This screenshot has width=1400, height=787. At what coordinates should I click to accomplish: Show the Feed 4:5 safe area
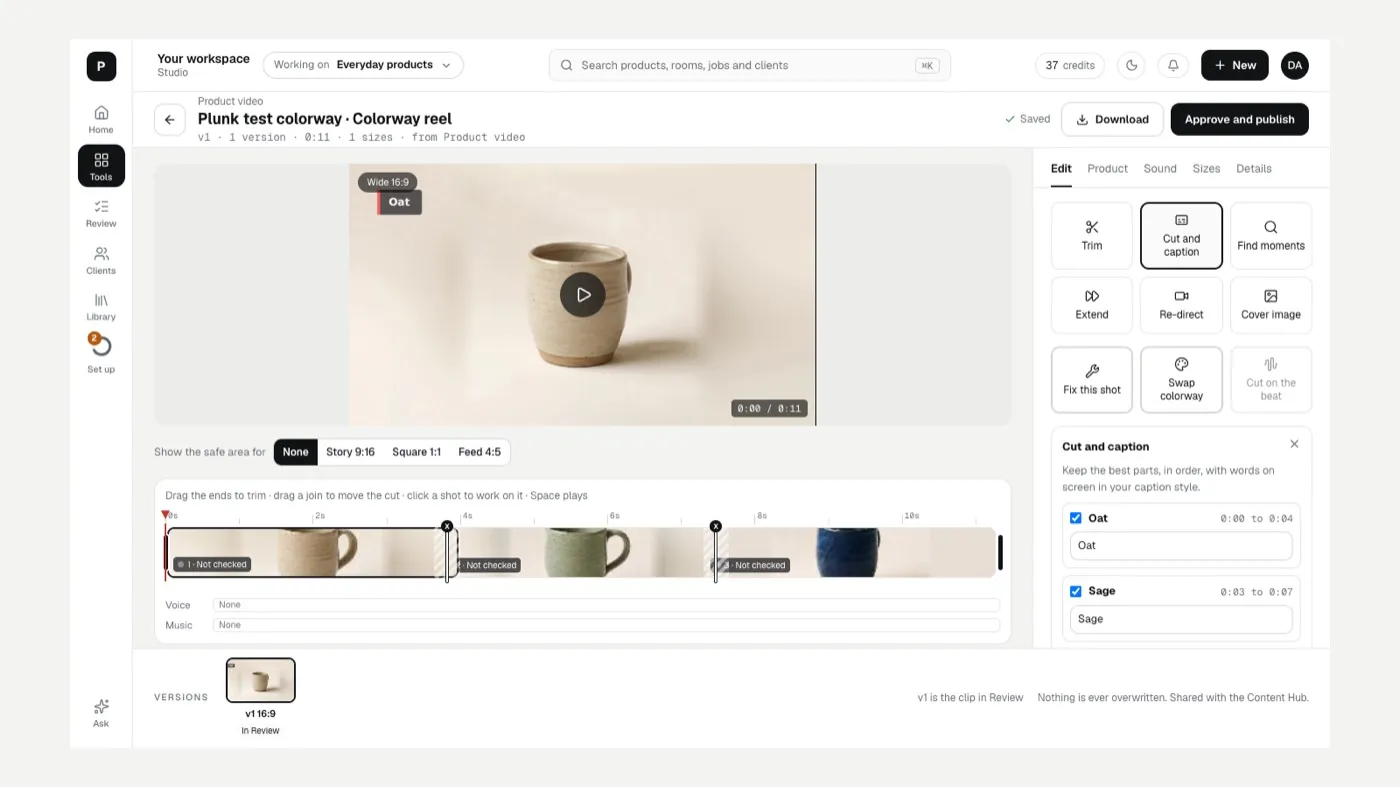click(479, 452)
